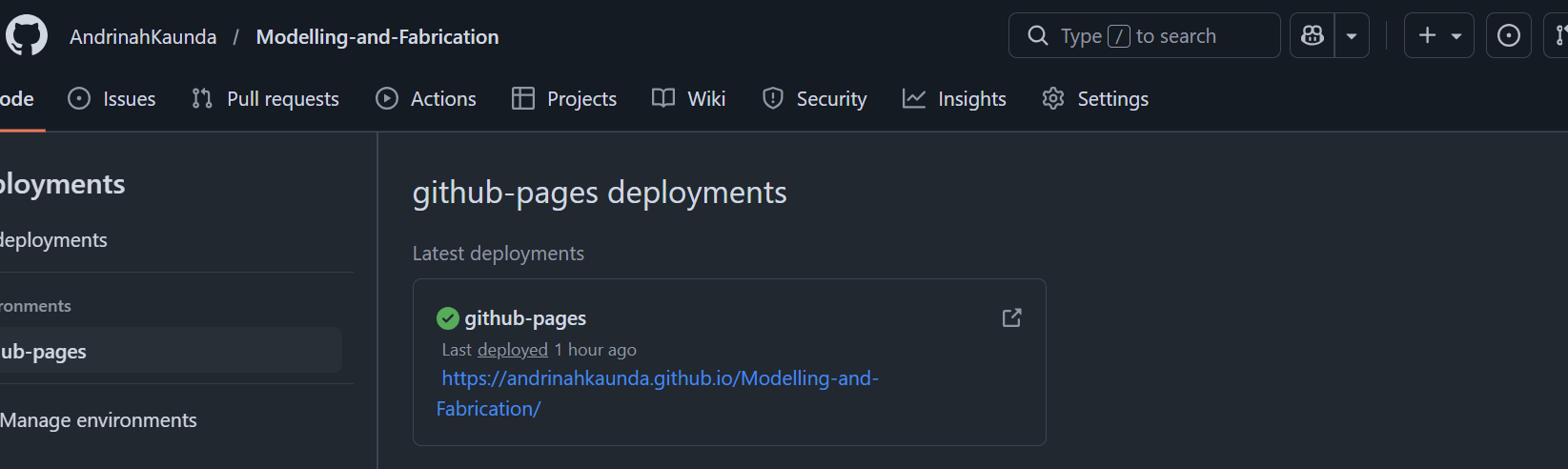Click the pull requests icon at top right
This screenshot has height=469, width=1568.
pos(1559,36)
